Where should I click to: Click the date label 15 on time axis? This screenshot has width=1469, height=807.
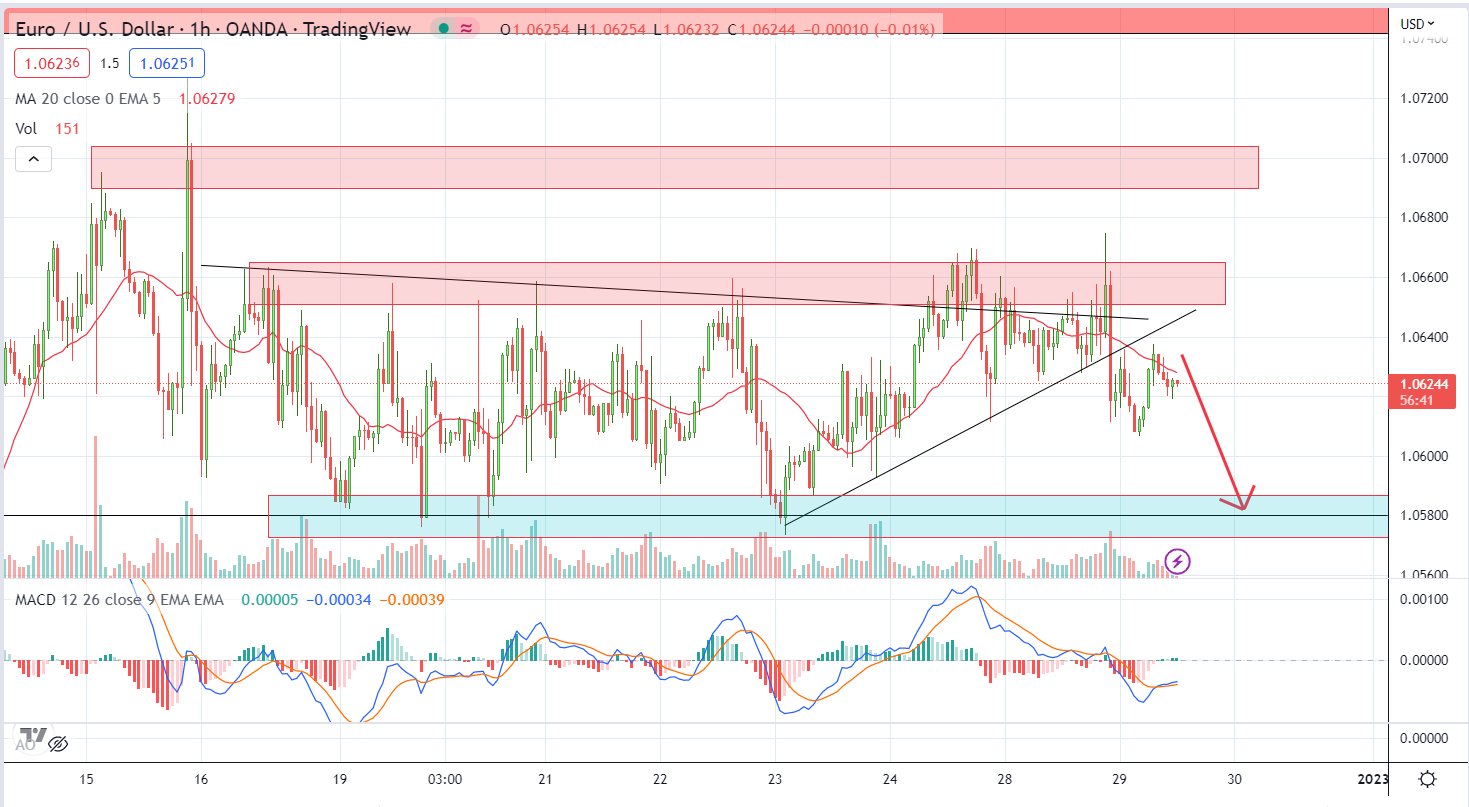86,778
